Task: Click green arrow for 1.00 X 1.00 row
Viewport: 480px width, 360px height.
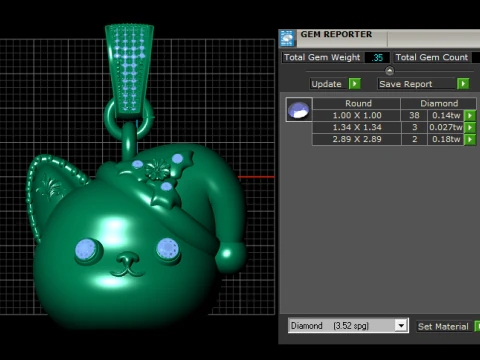Action: (470, 115)
